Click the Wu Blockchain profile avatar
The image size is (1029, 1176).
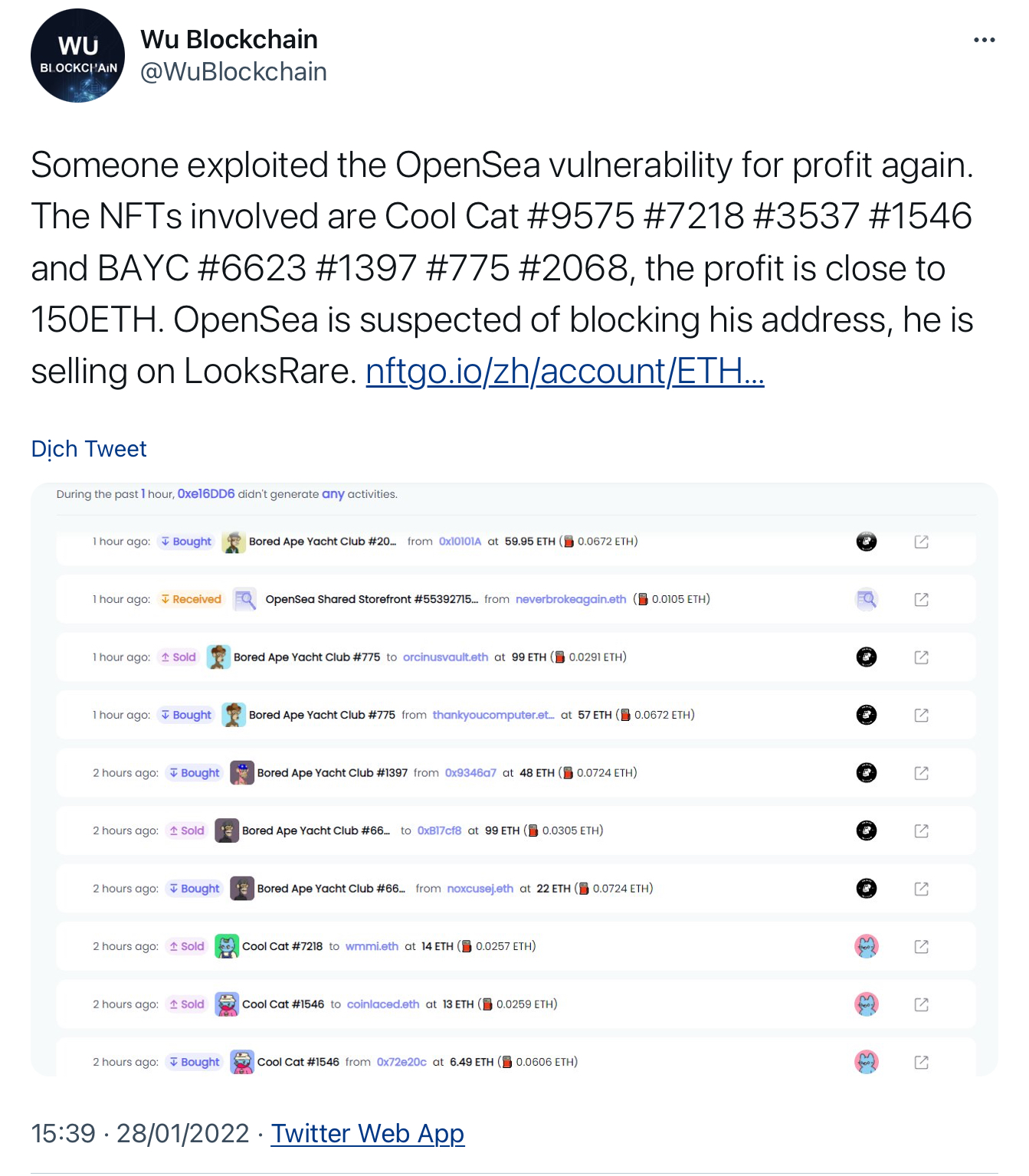coord(77,56)
